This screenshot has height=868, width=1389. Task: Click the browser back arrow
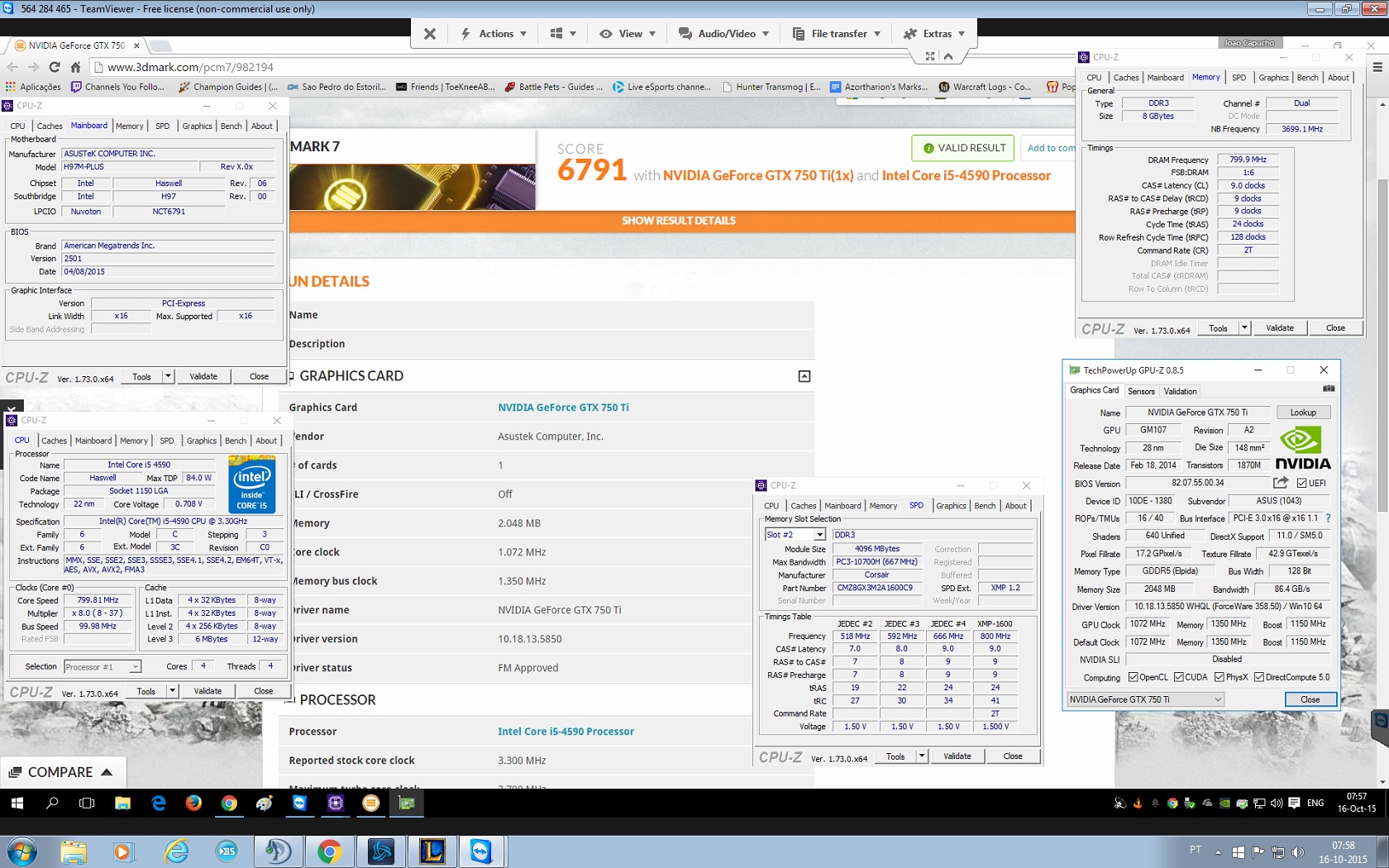12,67
